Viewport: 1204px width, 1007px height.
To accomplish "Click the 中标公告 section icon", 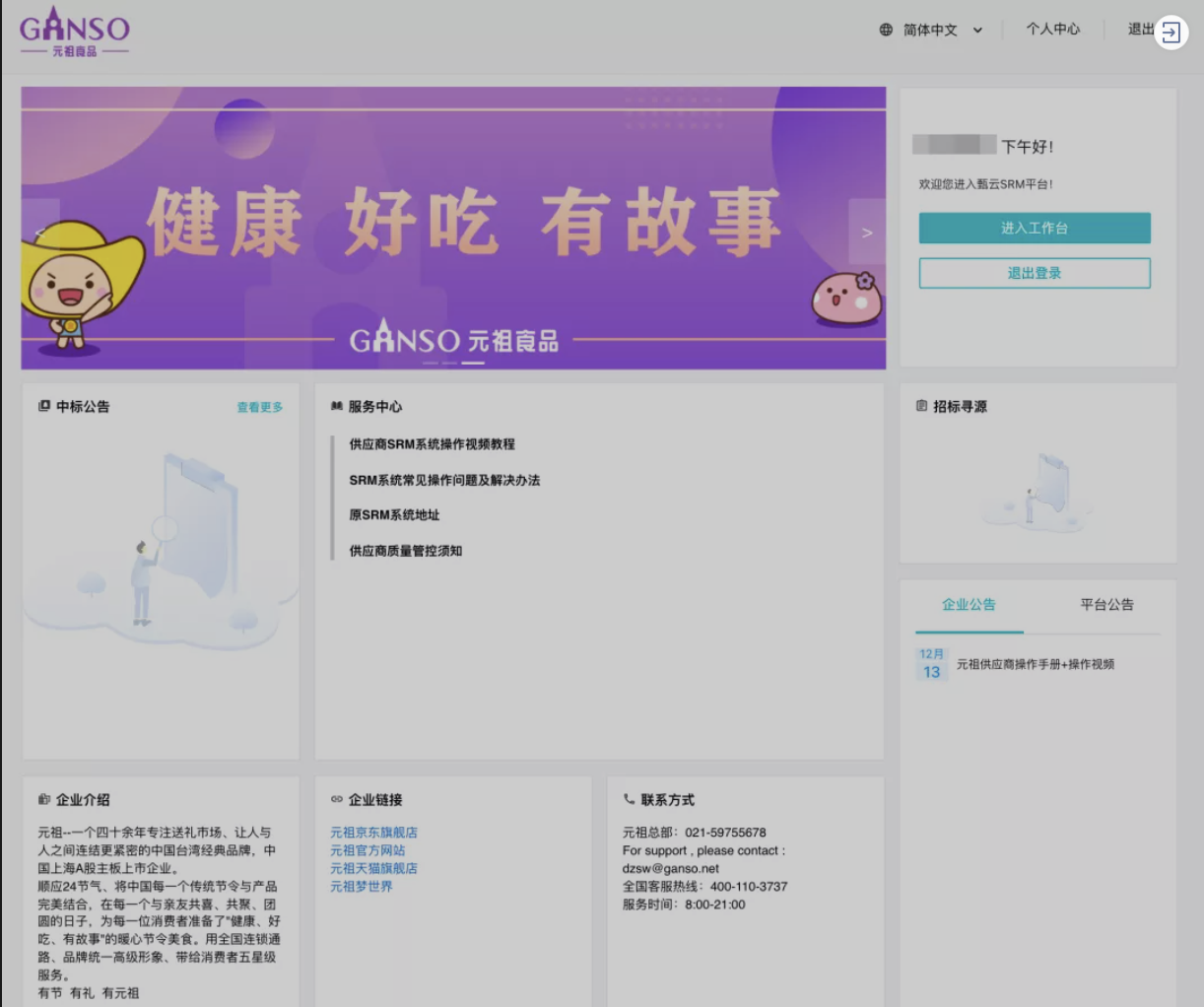I will click(x=44, y=406).
